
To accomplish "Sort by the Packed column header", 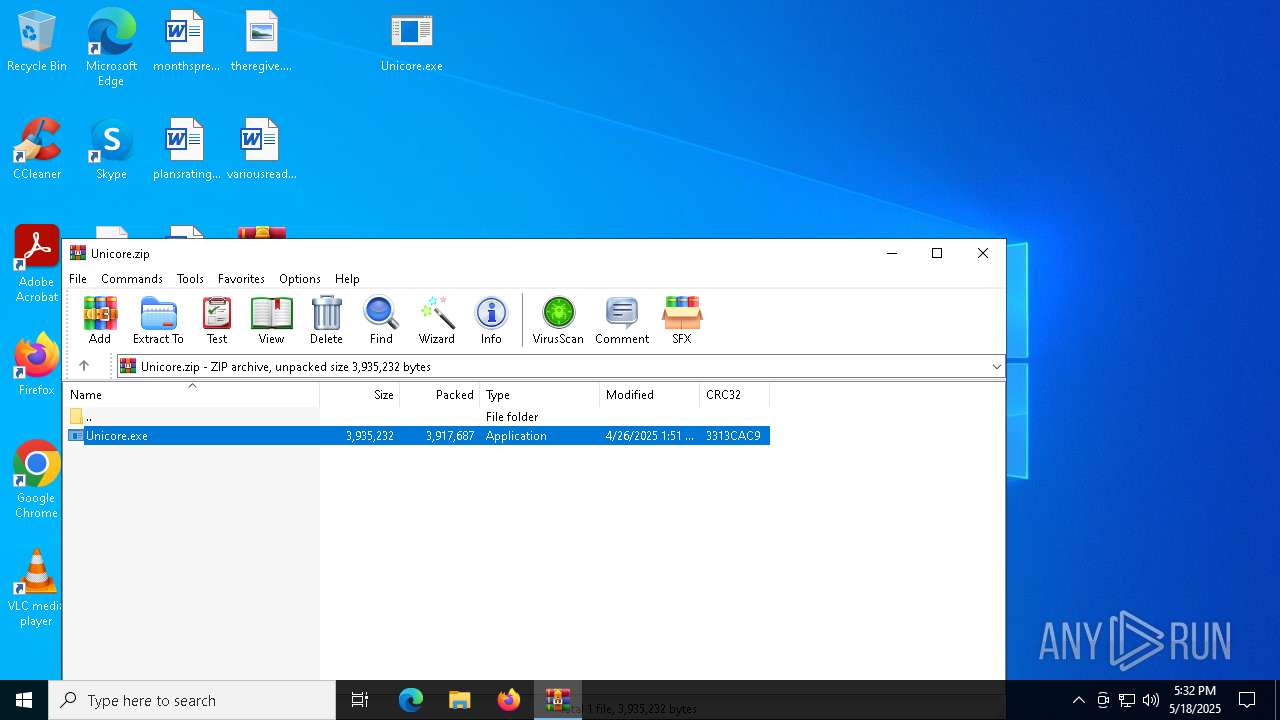I will [440, 395].
